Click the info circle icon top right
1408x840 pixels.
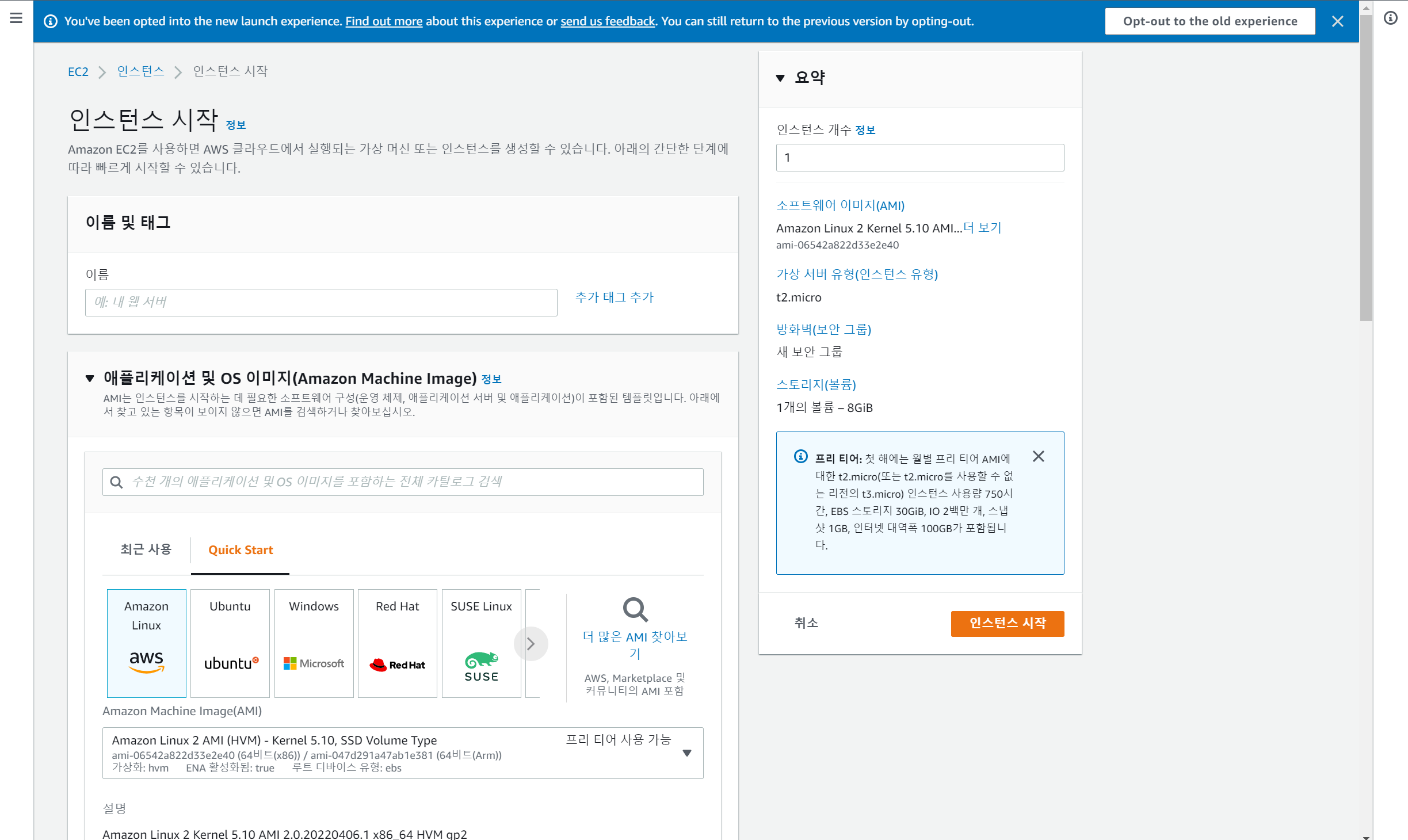1390,18
